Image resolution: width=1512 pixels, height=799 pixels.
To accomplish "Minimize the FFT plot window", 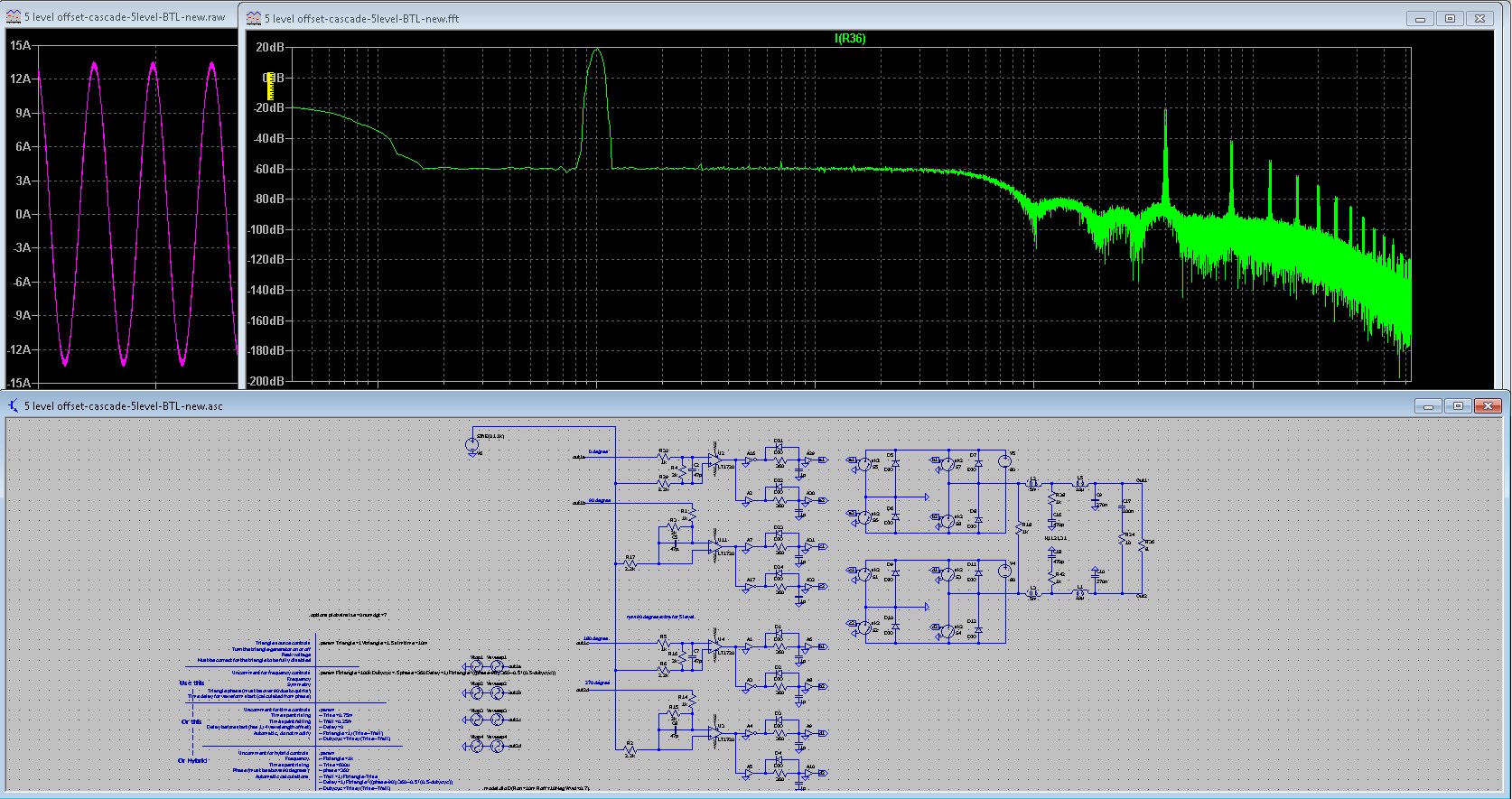I will (x=1421, y=18).
